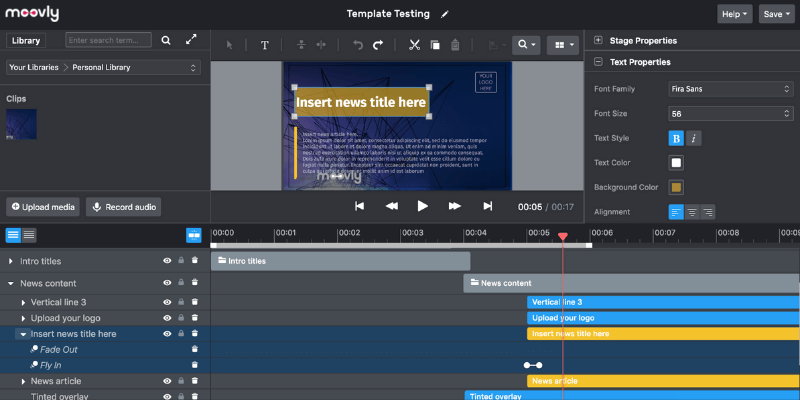Click the Upload media button
Screen dimensions: 800x400
click(x=42, y=207)
